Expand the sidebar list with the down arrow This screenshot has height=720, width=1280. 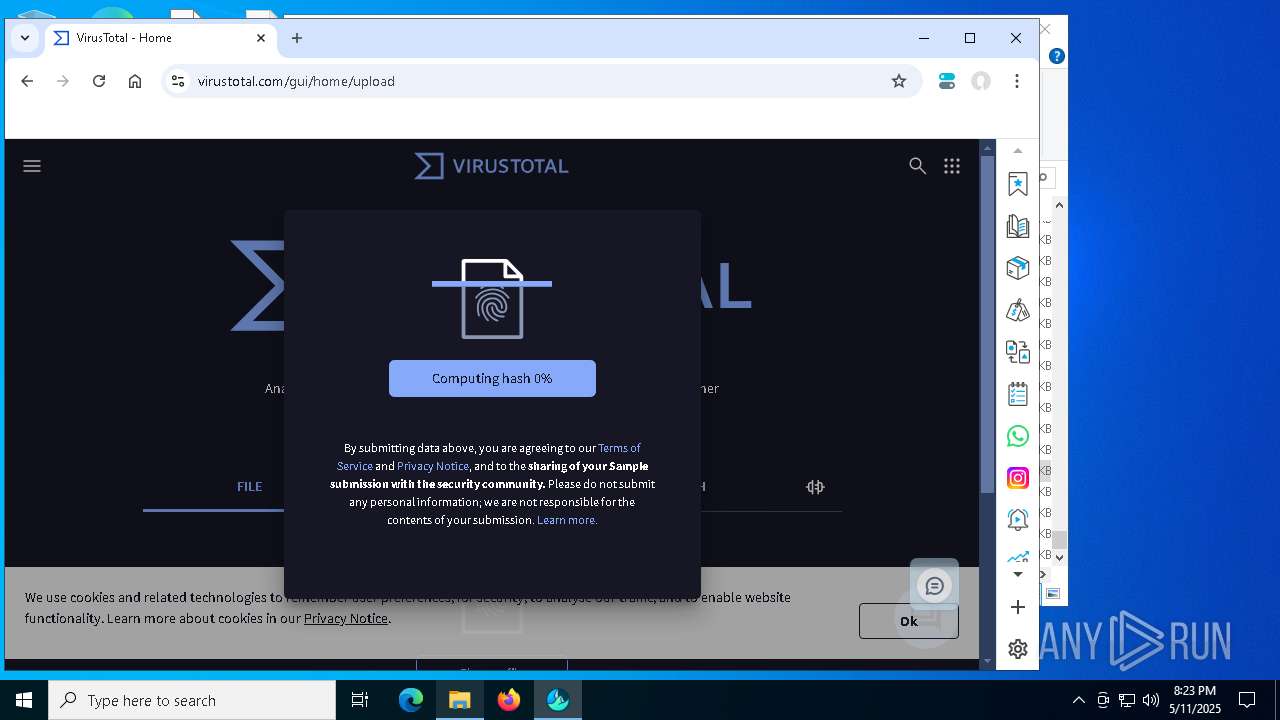tap(1018, 575)
